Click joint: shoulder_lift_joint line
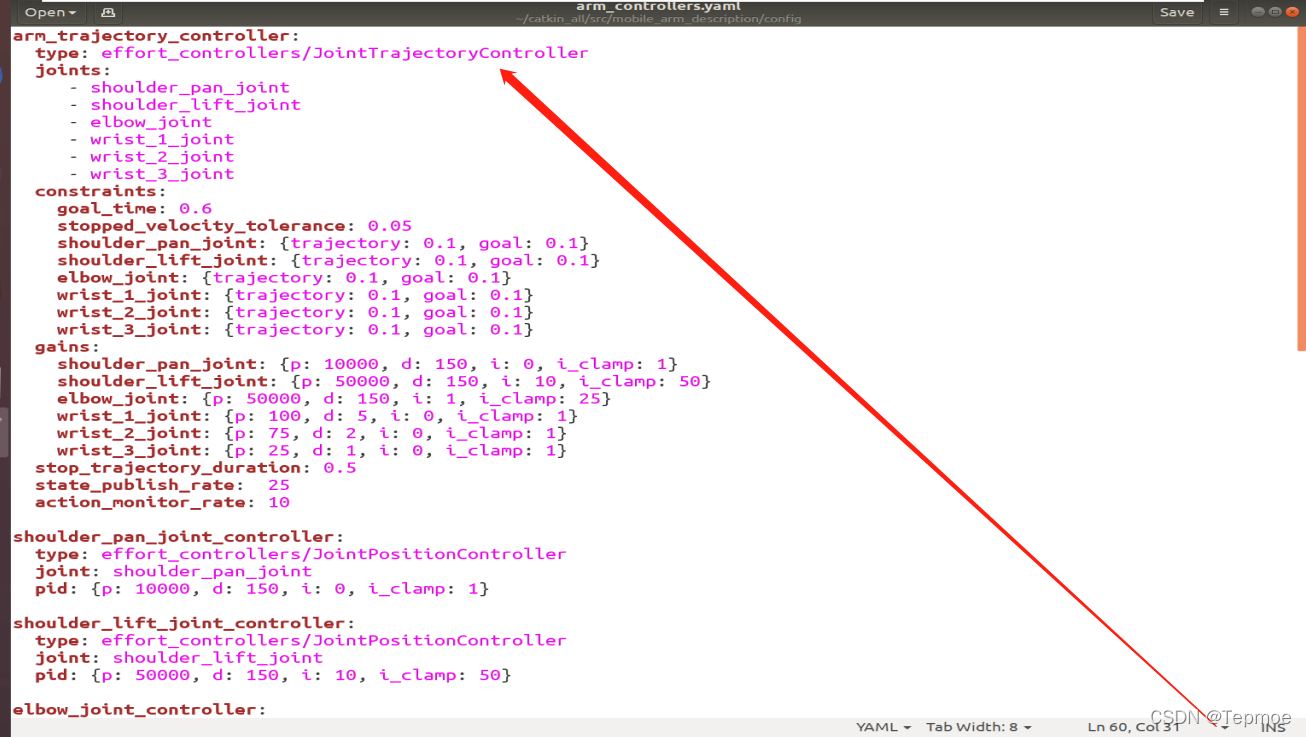This screenshot has width=1306, height=737. pos(179,658)
